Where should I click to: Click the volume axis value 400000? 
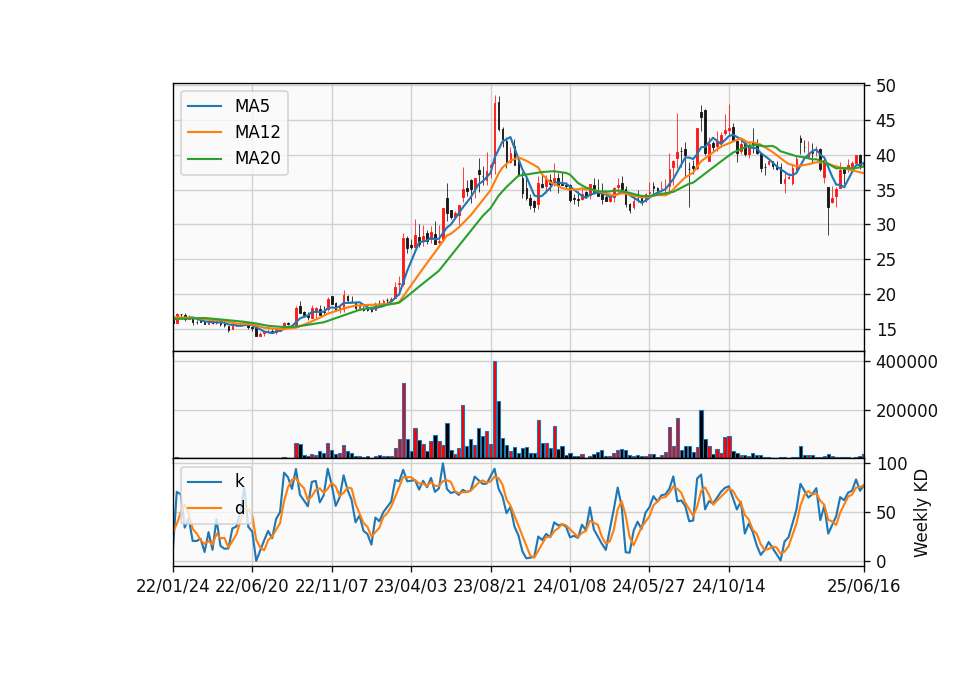(906, 362)
